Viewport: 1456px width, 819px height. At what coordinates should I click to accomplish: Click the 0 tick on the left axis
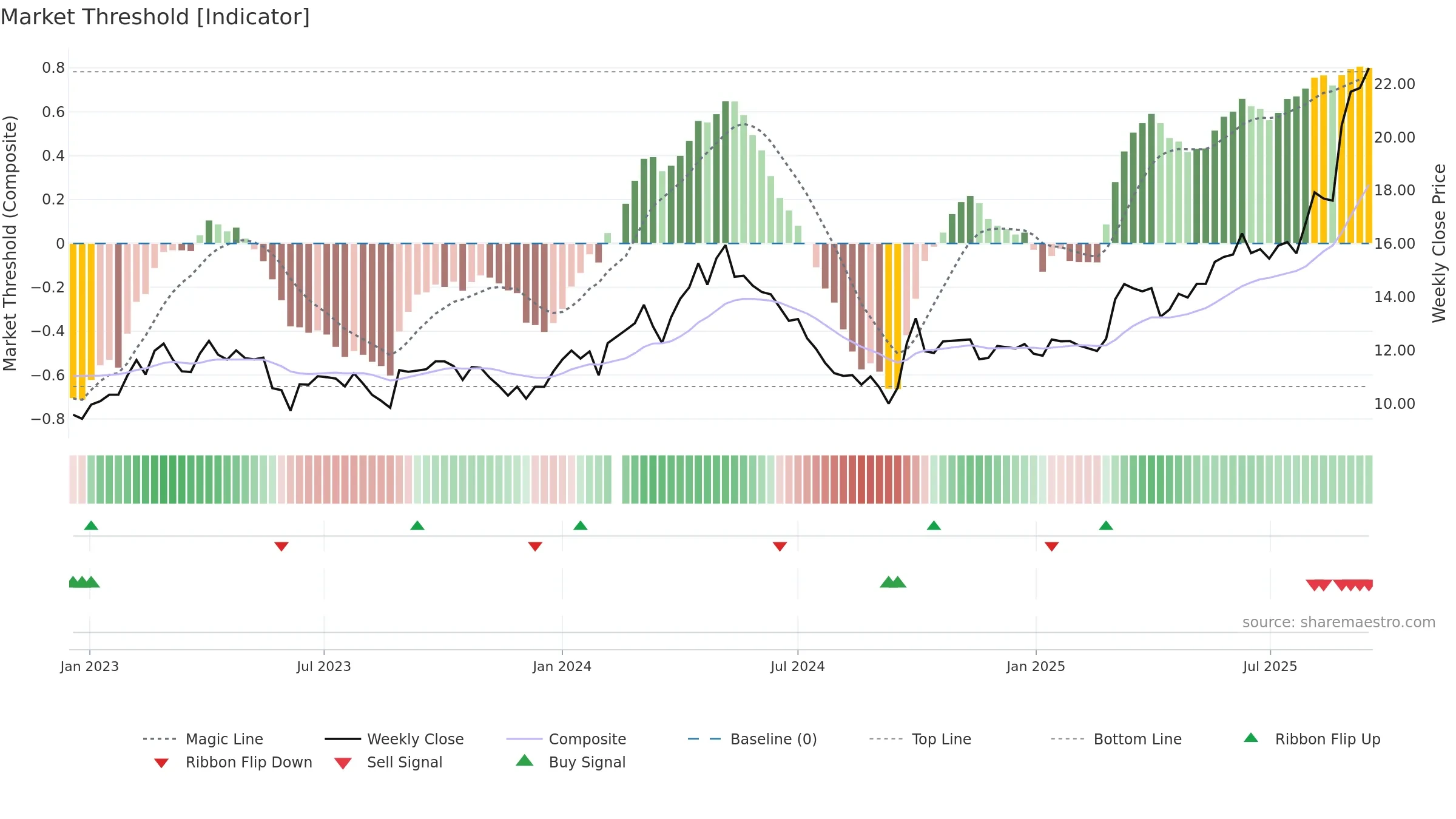tap(60, 243)
